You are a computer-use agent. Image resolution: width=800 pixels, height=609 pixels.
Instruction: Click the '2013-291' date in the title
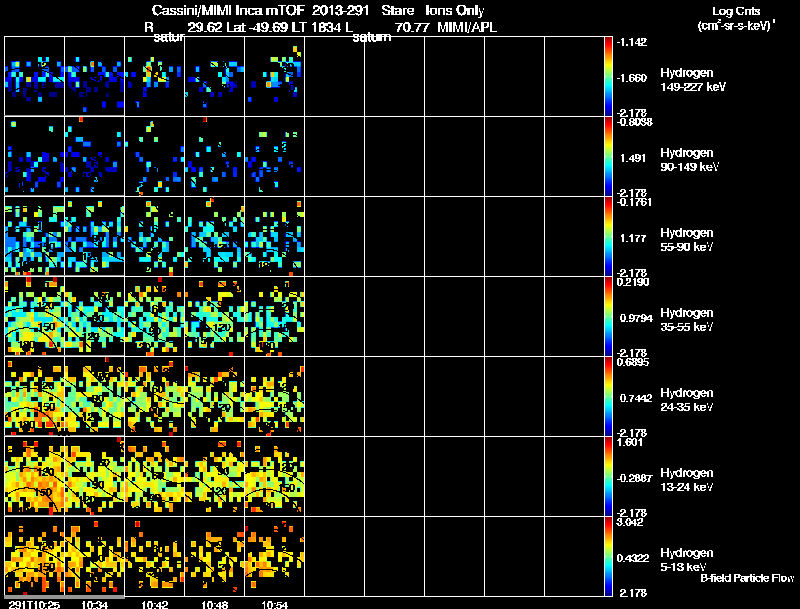(x=340, y=10)
